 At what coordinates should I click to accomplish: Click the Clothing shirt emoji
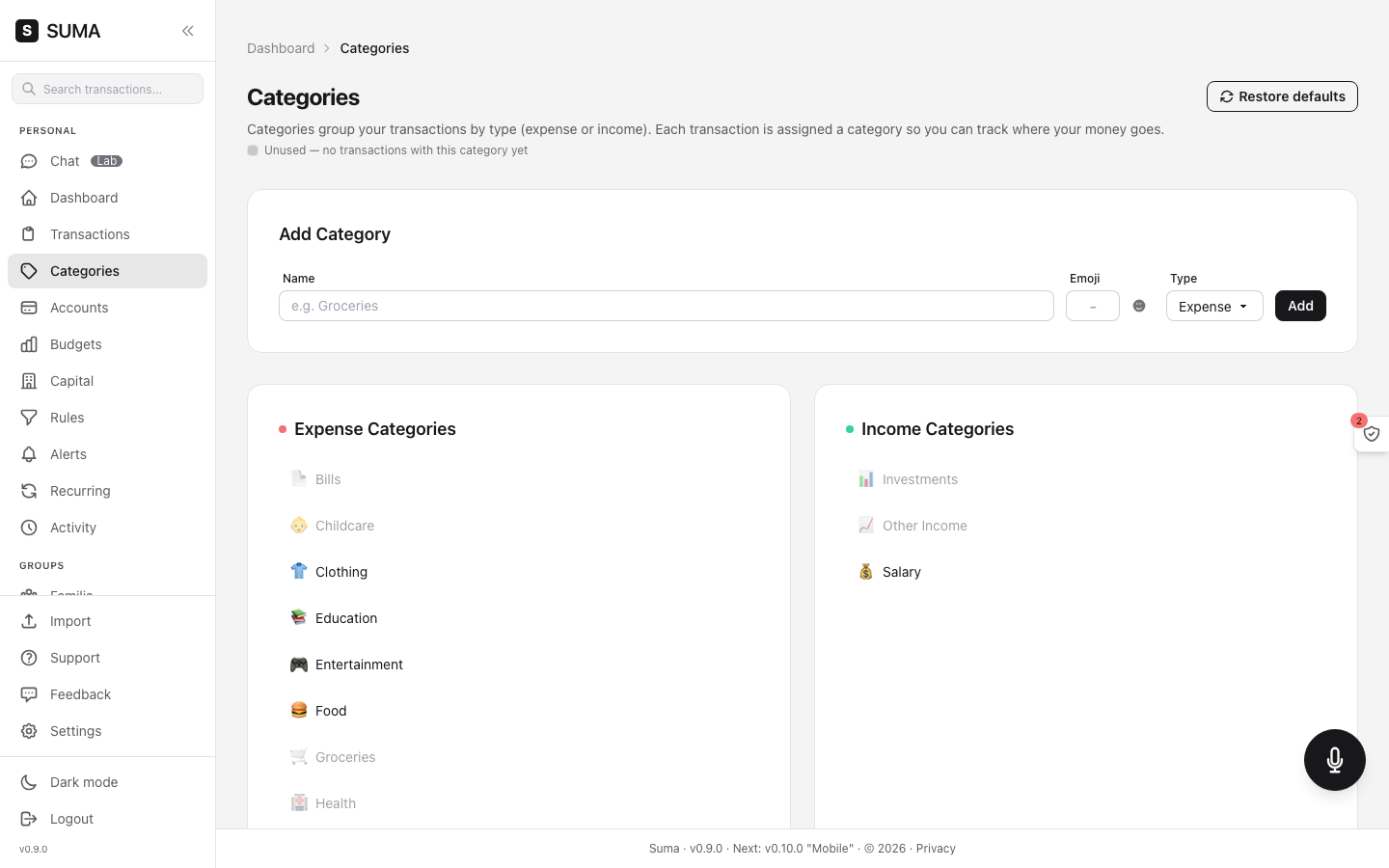299,571
